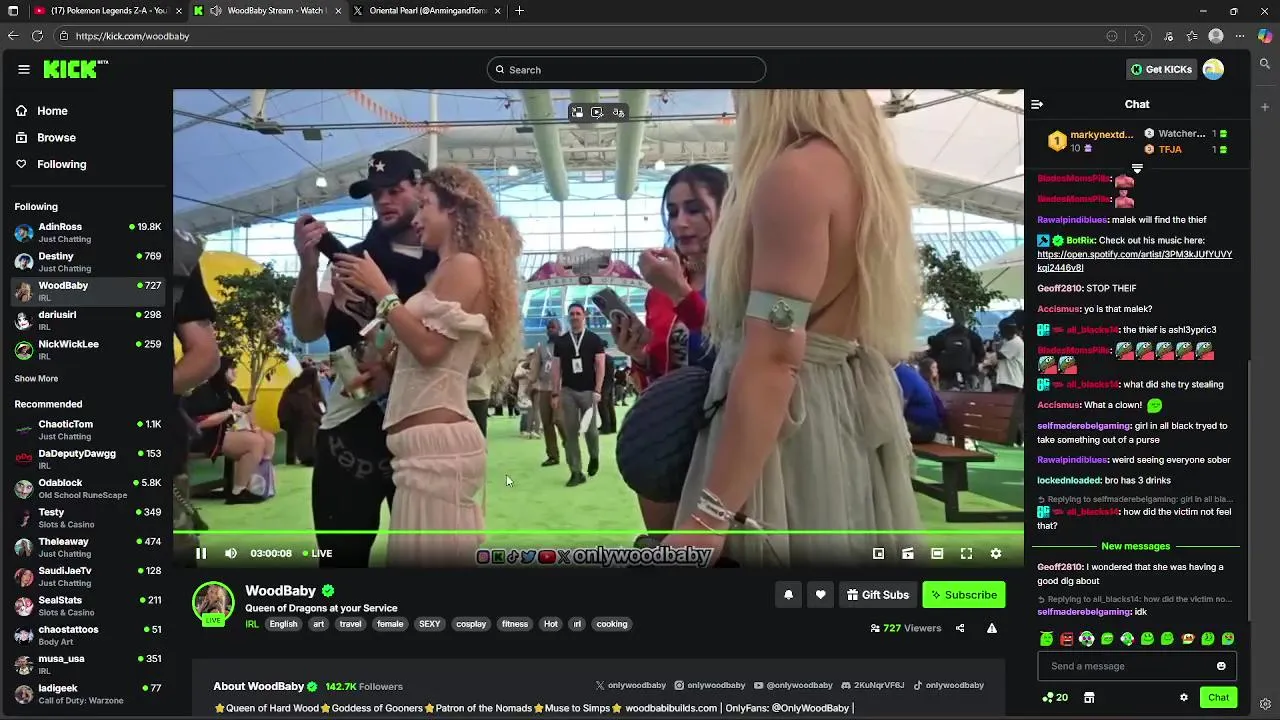
Task: Search Kick using the search box
Action: coord(626,70)
